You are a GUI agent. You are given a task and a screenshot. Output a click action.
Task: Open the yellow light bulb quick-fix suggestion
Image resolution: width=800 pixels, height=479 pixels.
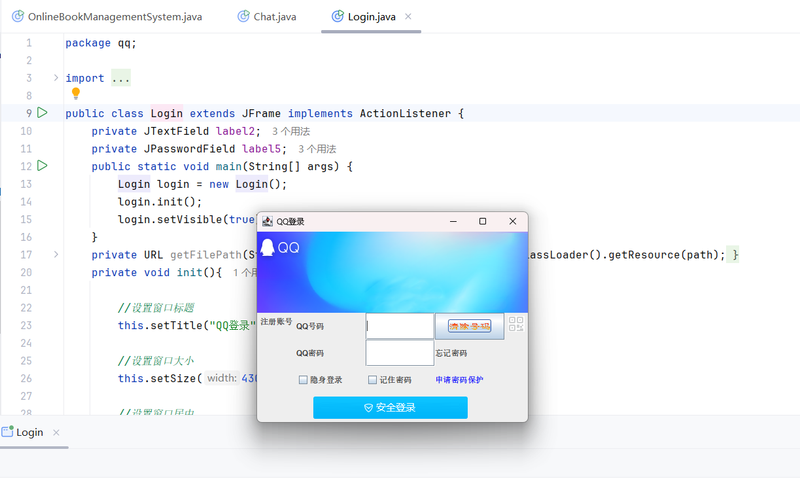(x=76, y=93)
